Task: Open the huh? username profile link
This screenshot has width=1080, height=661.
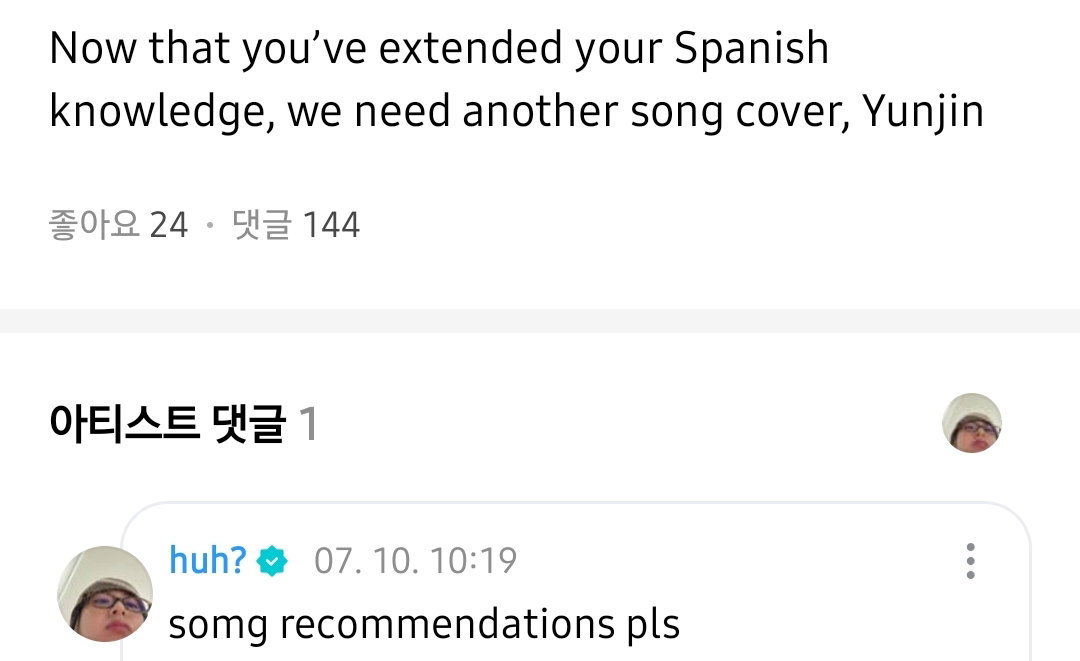Action: pos(207,560)
